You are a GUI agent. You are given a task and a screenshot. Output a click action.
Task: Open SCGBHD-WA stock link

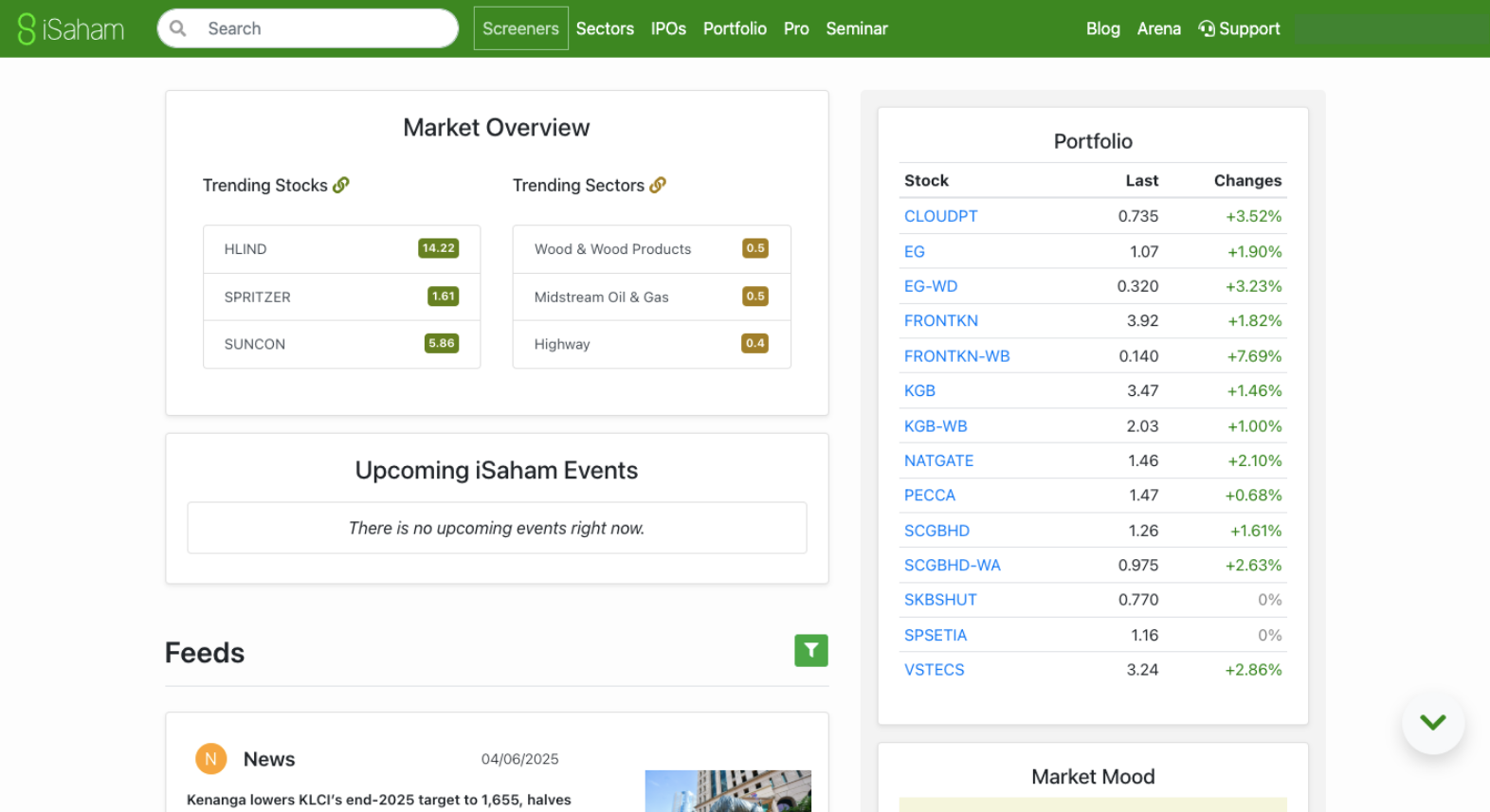point(952,565)
